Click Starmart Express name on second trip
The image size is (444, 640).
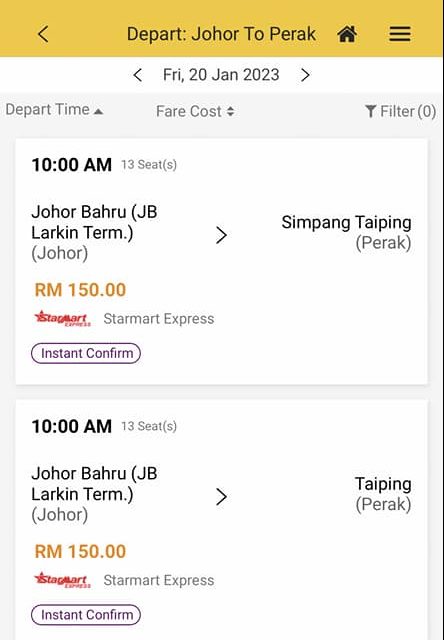[x=159, y=580]
